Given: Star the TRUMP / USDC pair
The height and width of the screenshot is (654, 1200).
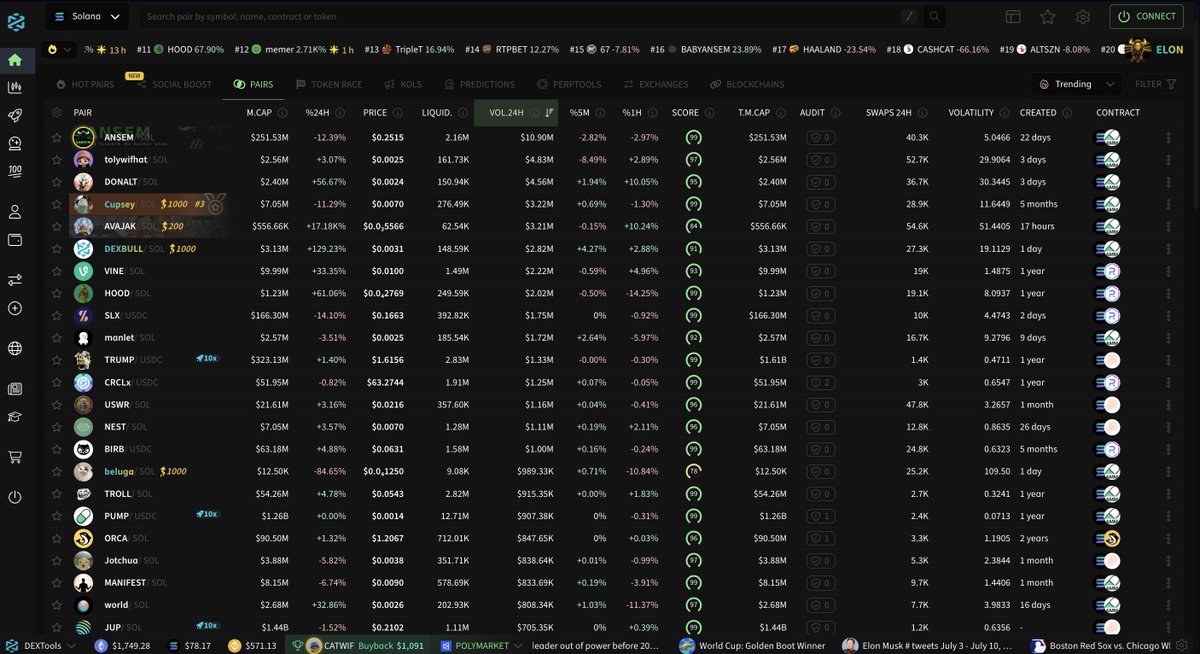Looking at the screenshot, I should click(57, 360).
